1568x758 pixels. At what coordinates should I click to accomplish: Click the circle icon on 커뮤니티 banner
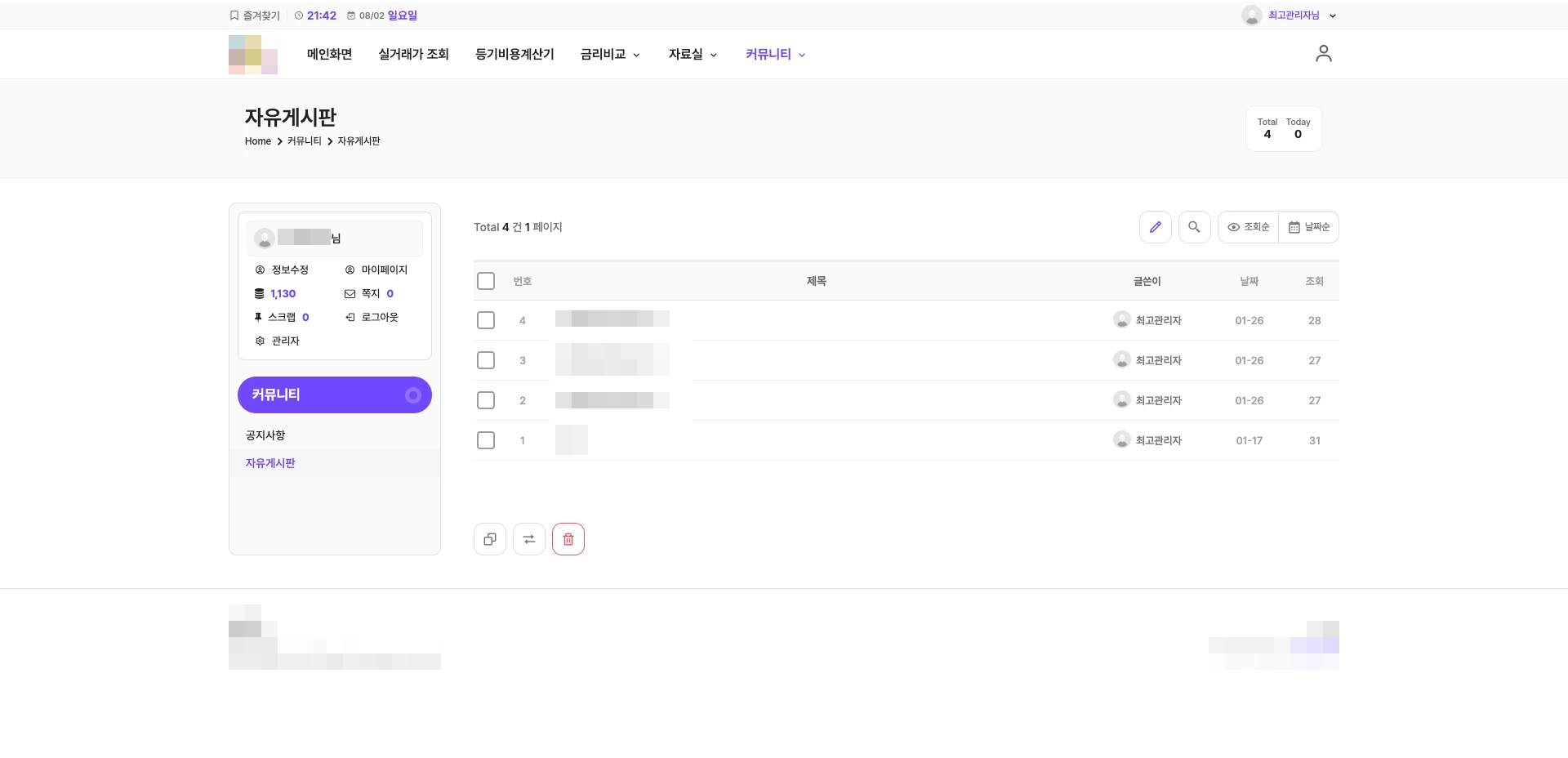(x=413, y=395)
